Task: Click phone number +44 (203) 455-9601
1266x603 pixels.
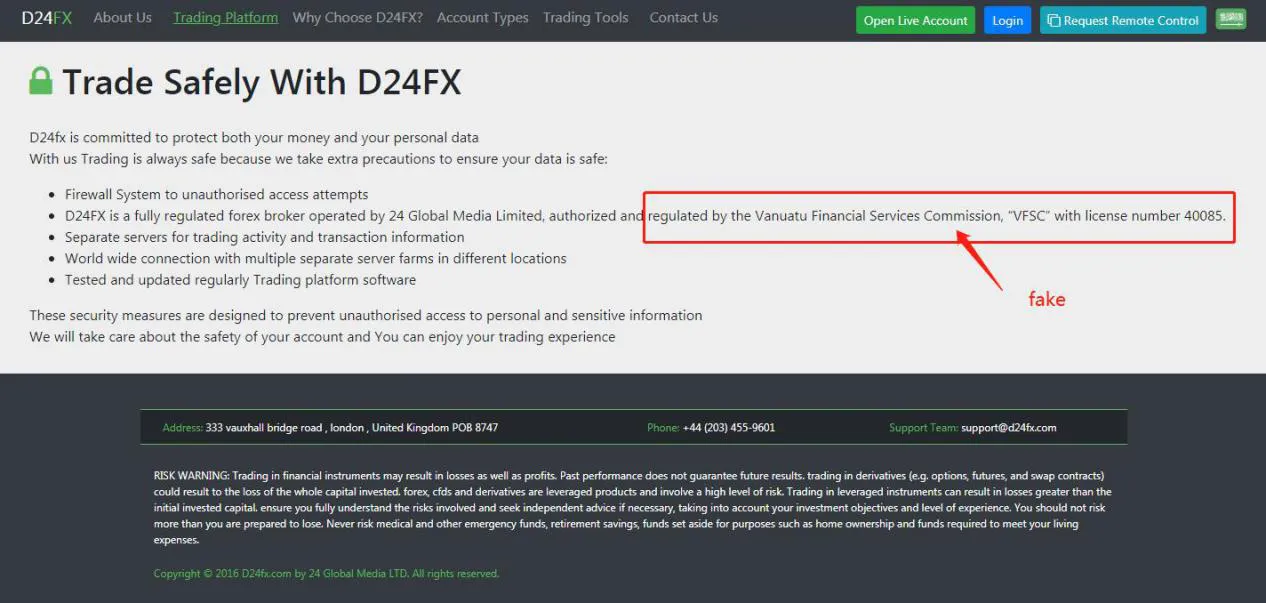Action: point(729,428)
